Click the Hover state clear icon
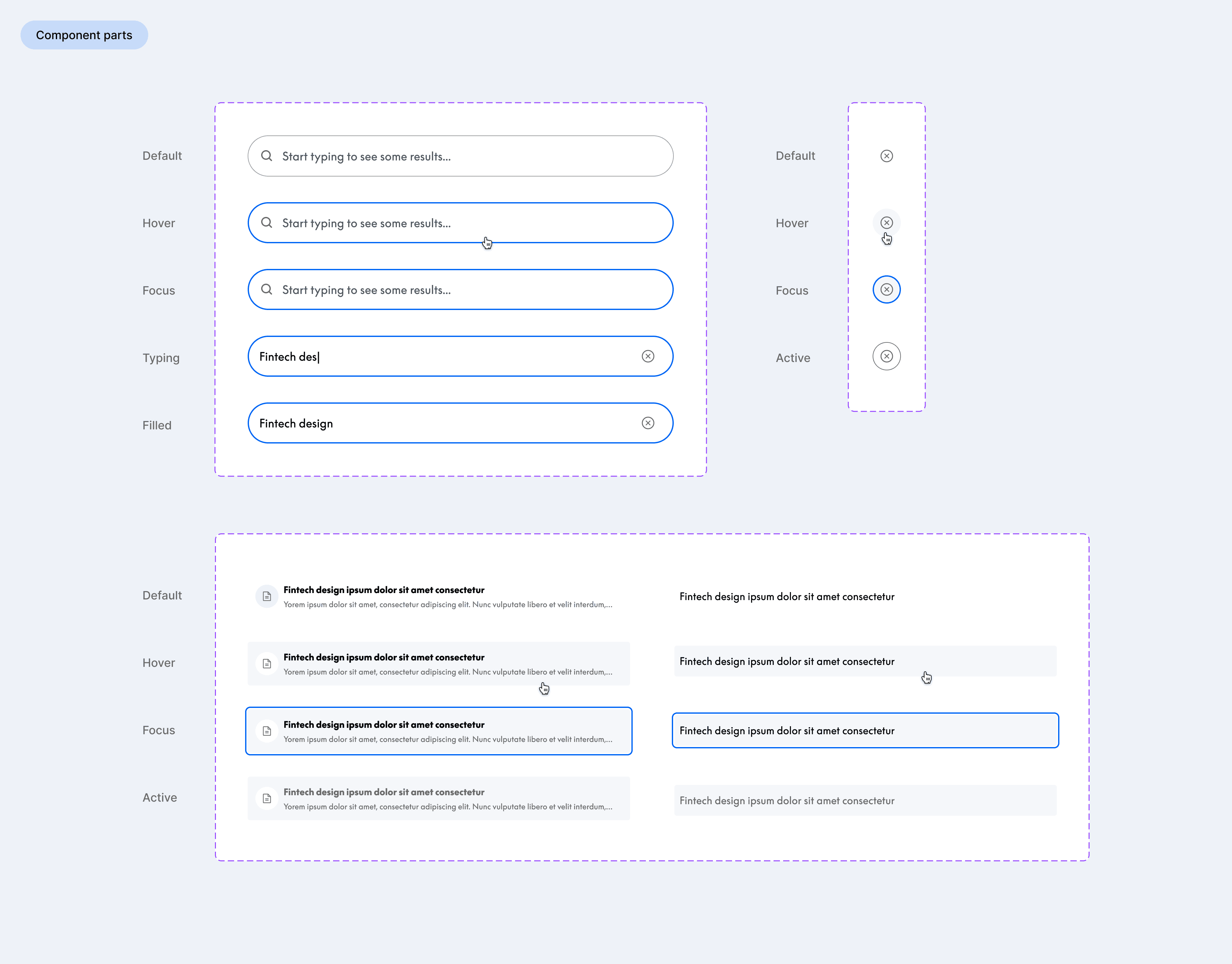 (x=886, y=223)
